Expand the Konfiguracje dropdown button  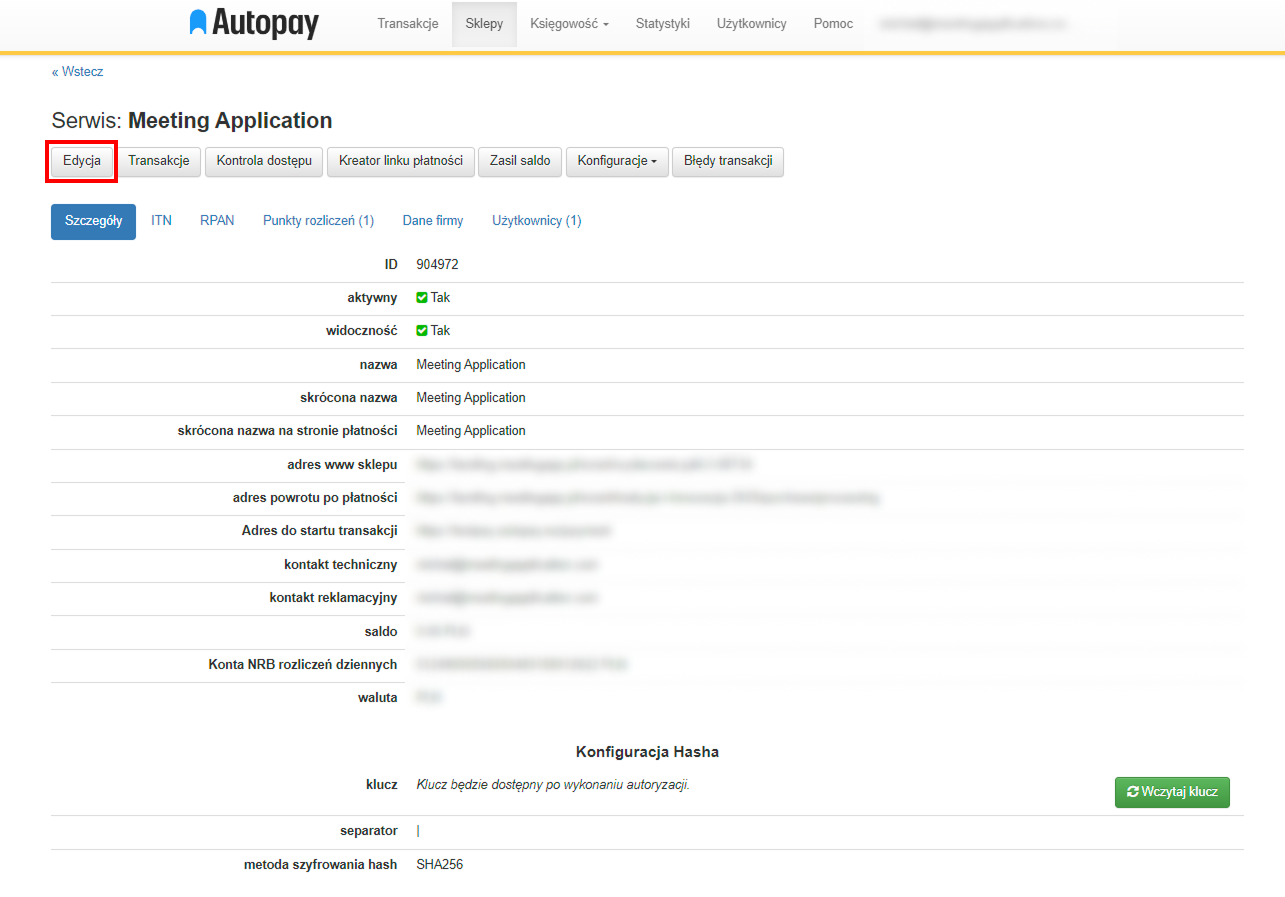[x=617, y=161]
